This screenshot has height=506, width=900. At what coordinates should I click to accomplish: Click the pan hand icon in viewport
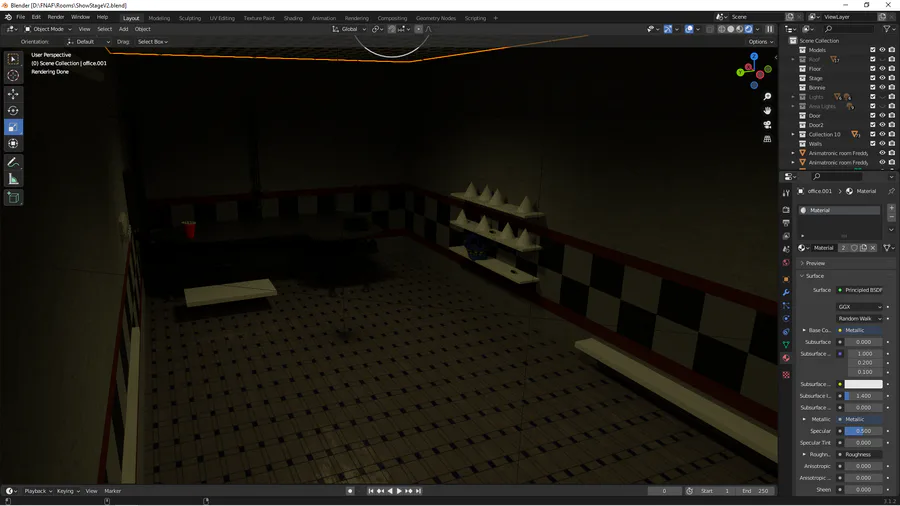[767, 111]
